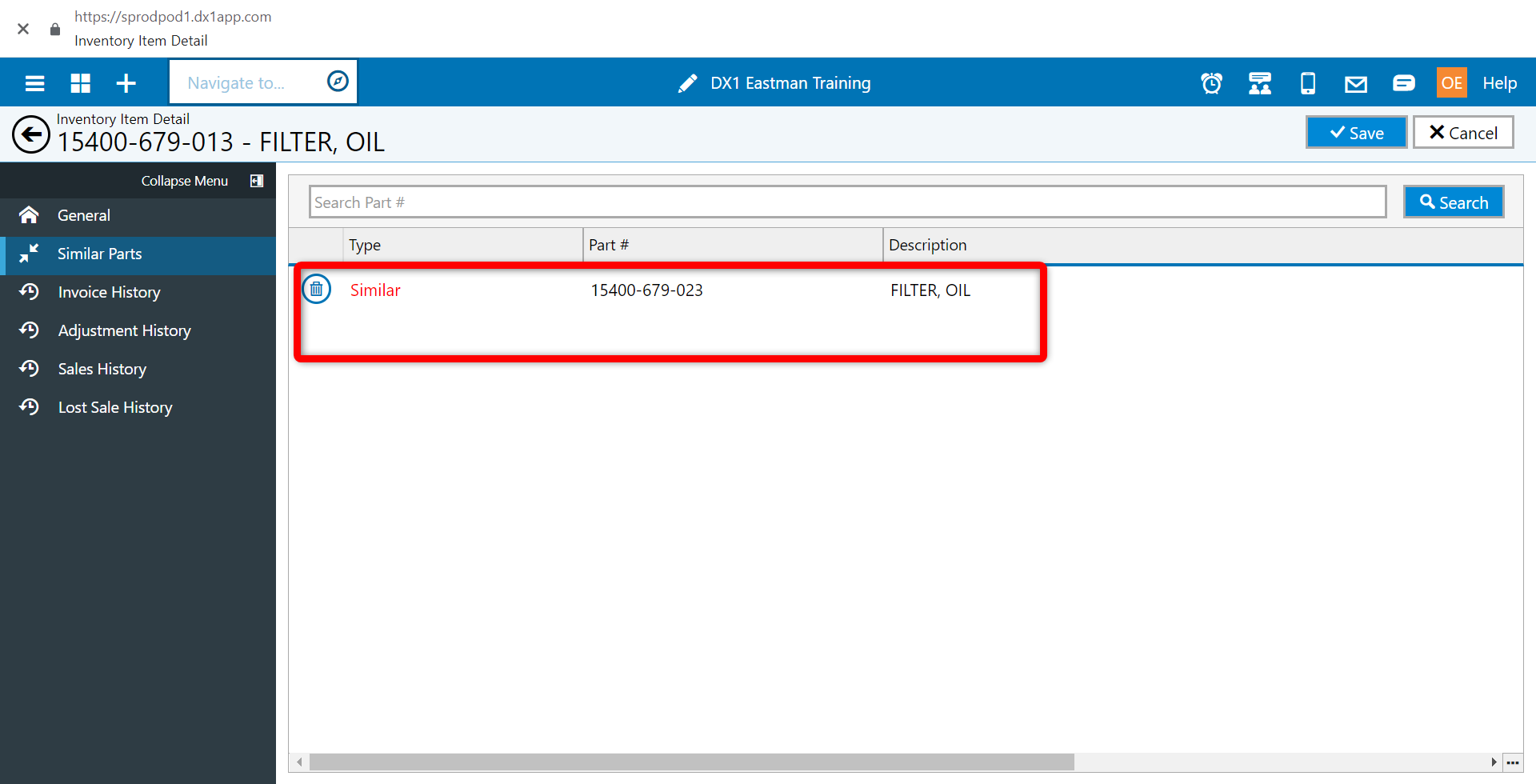Select Similar Parts in sidebar
The height and width of the screenshot is (784, 1536).
(138, 254)
